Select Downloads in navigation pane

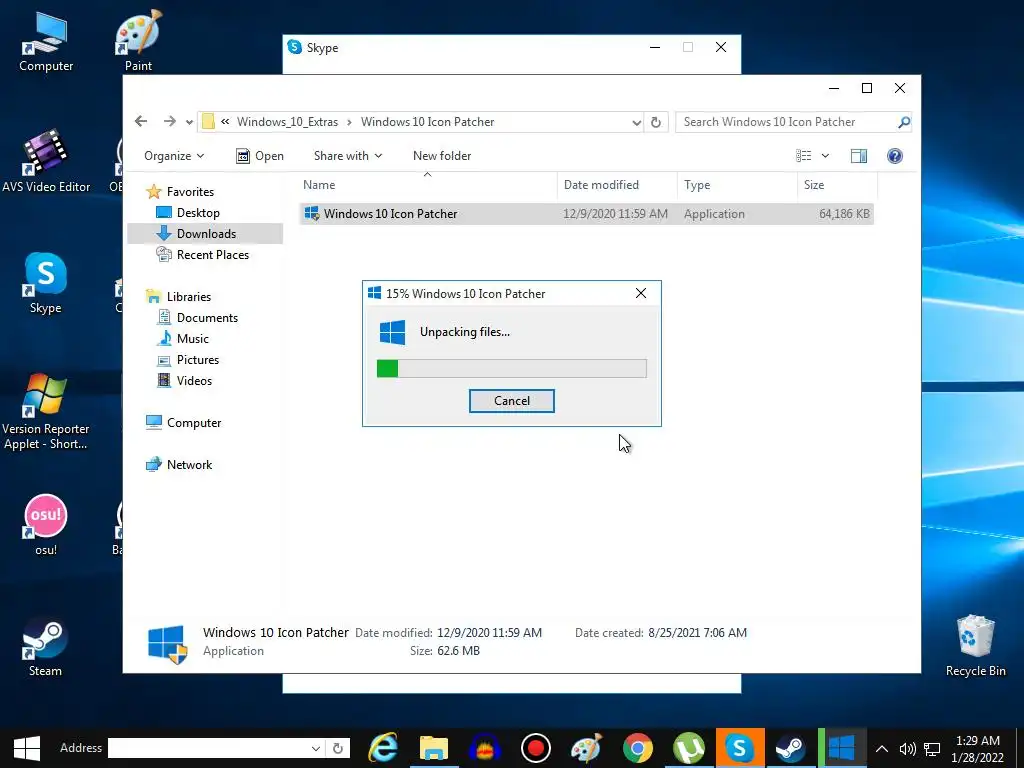coord(206,234)
